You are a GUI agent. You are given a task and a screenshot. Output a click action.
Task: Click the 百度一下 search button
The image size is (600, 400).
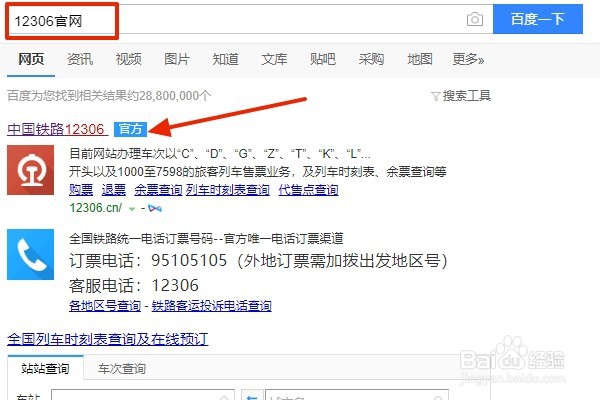click(538, 19)
